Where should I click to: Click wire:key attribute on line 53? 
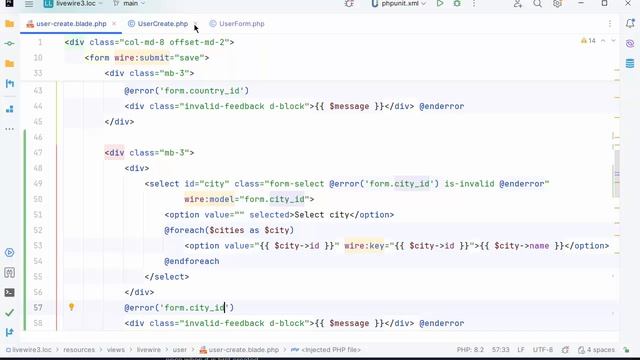(x=364, y=246)
